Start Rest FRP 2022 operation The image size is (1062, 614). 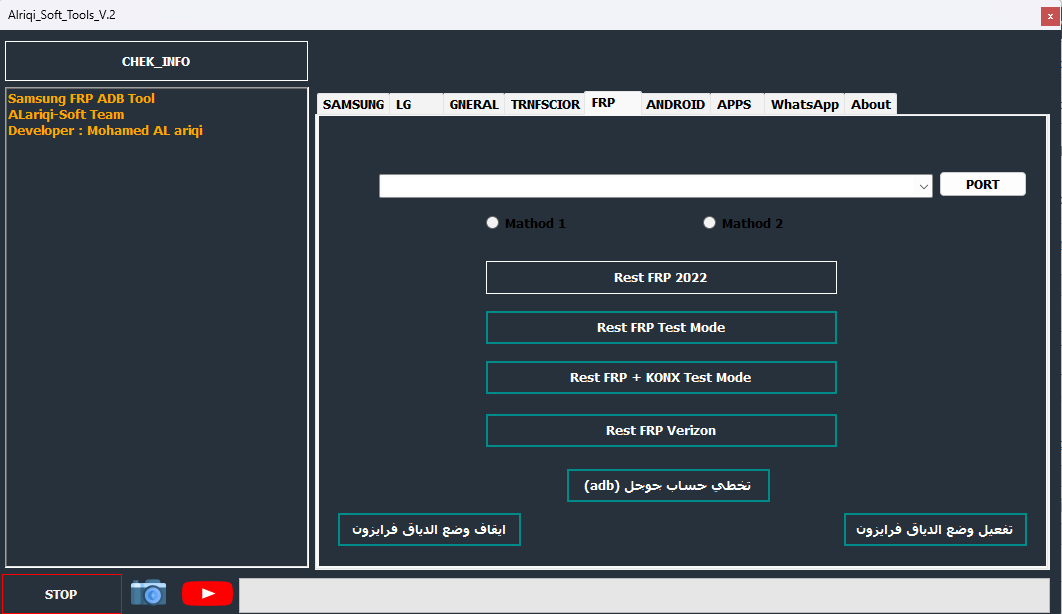point(661,277)
